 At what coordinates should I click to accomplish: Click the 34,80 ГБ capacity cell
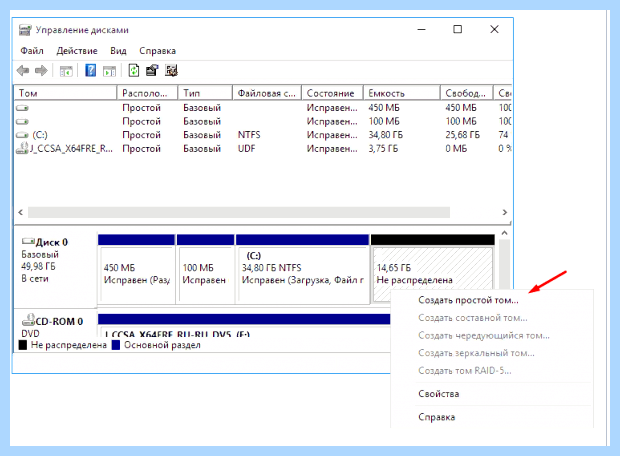(386, 135)
